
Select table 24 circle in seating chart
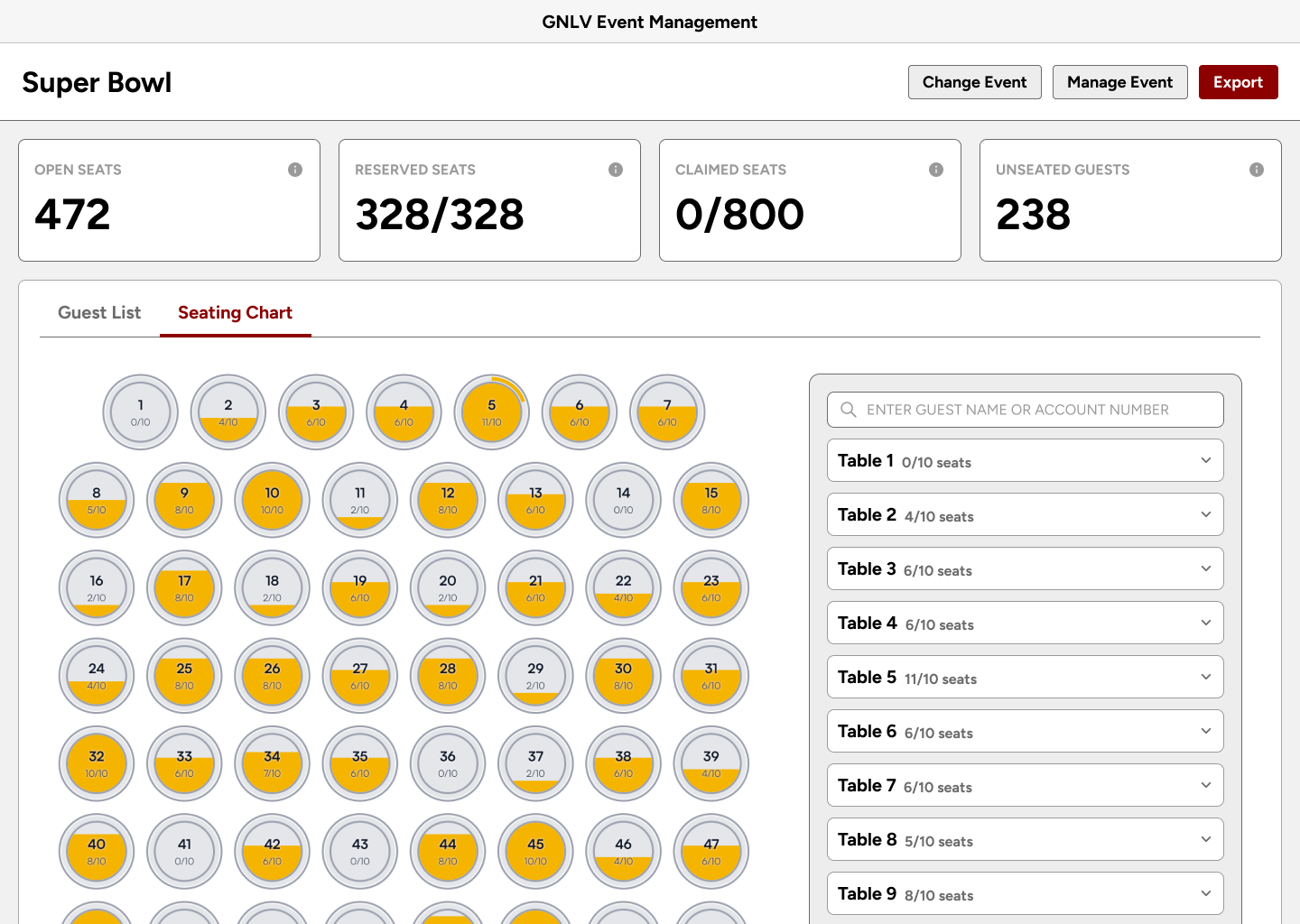point(97,676)
